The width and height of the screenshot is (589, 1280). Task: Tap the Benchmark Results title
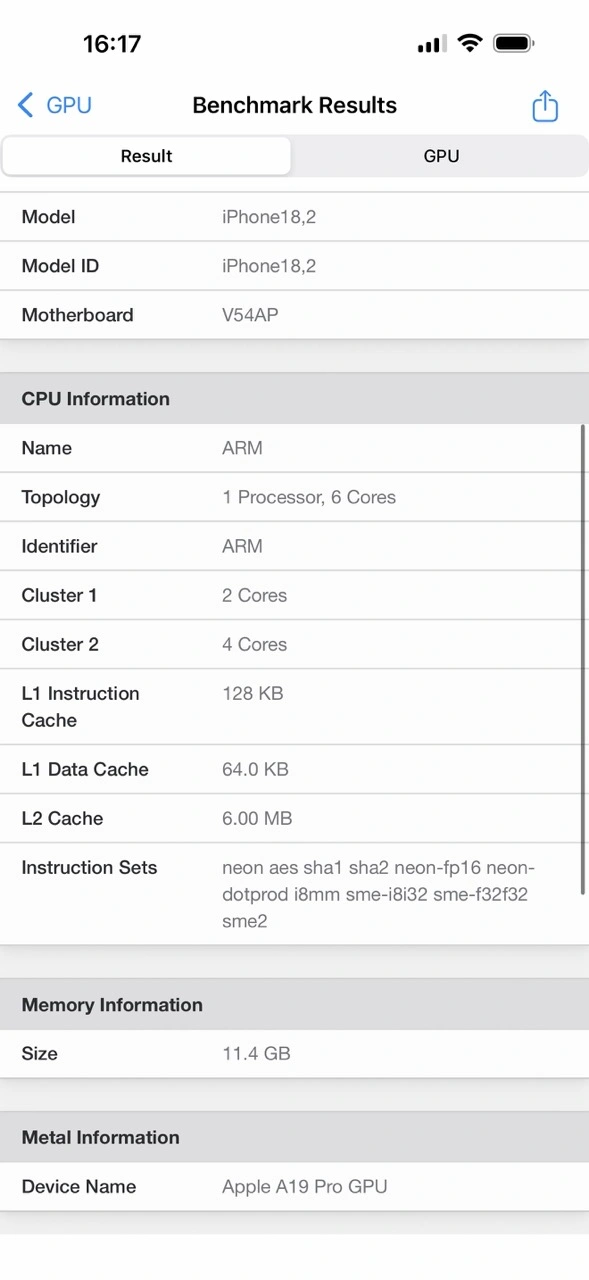(294, 105)
